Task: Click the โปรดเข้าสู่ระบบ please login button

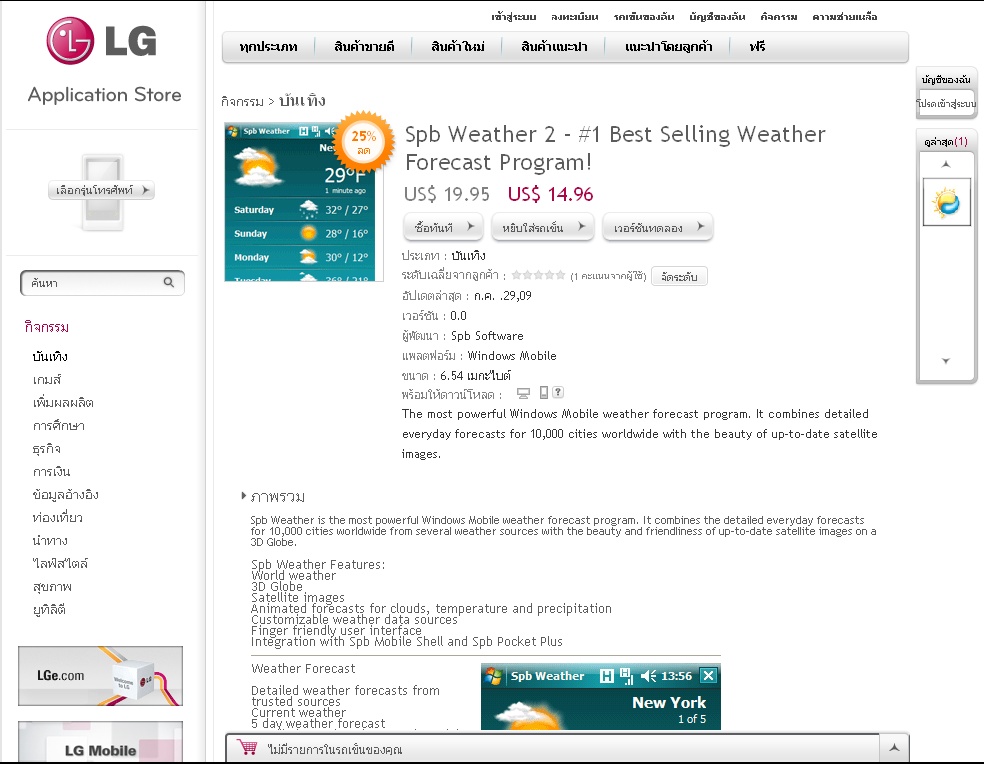Action: [946, 103]
